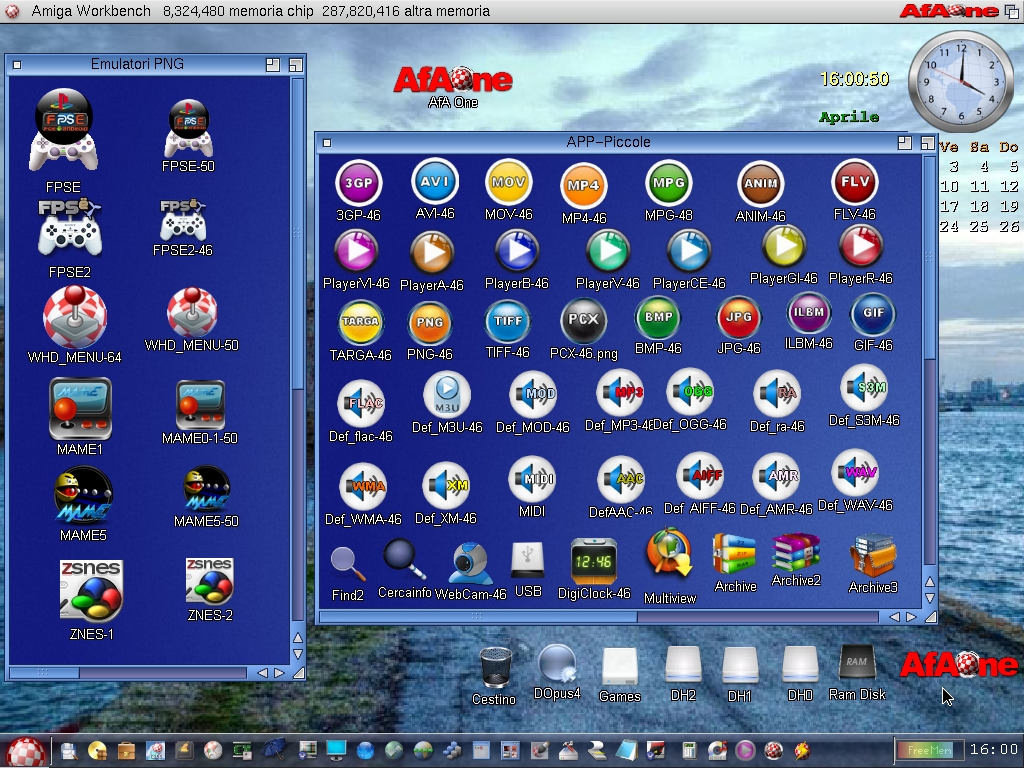
Task: Select the Def_MP3-46 speaker icon
Action: pos(619,394)
